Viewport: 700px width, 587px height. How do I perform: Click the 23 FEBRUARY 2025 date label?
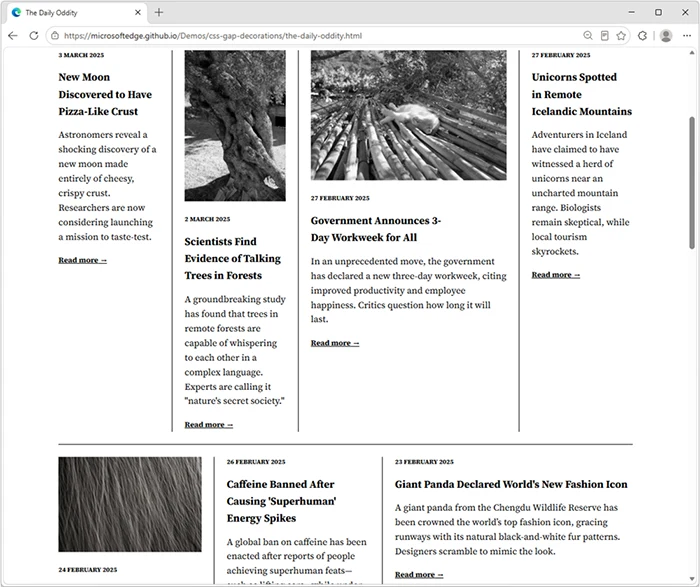click(x=424, y=462)
